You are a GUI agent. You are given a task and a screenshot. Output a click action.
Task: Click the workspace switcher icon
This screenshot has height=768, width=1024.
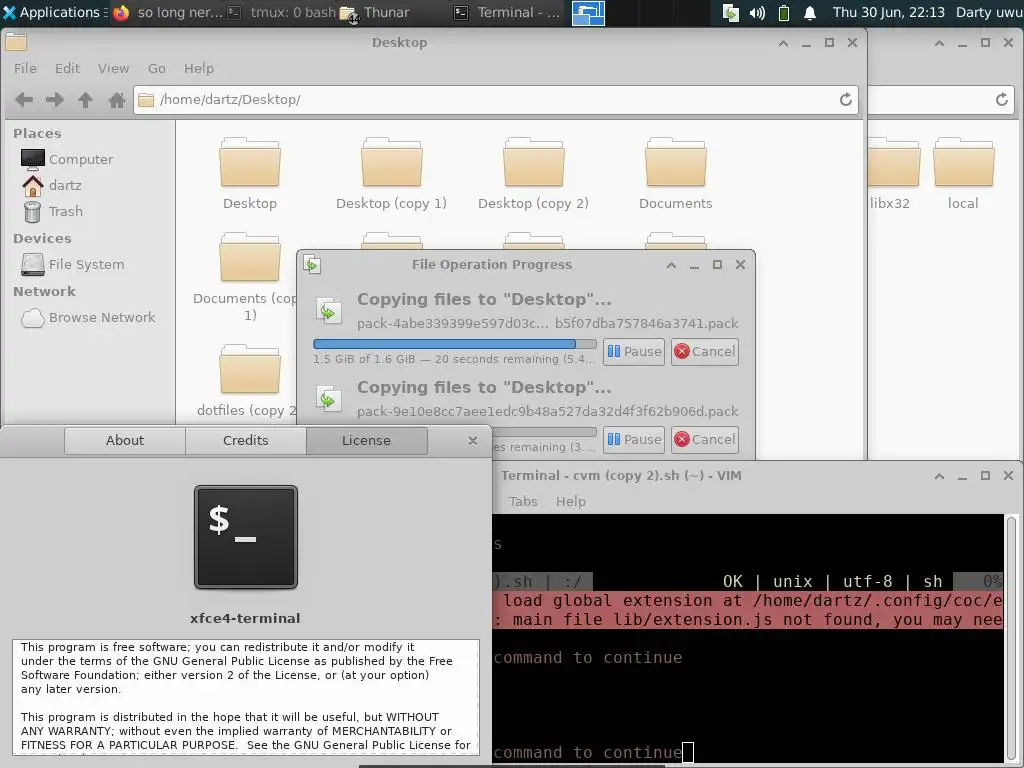588,13
